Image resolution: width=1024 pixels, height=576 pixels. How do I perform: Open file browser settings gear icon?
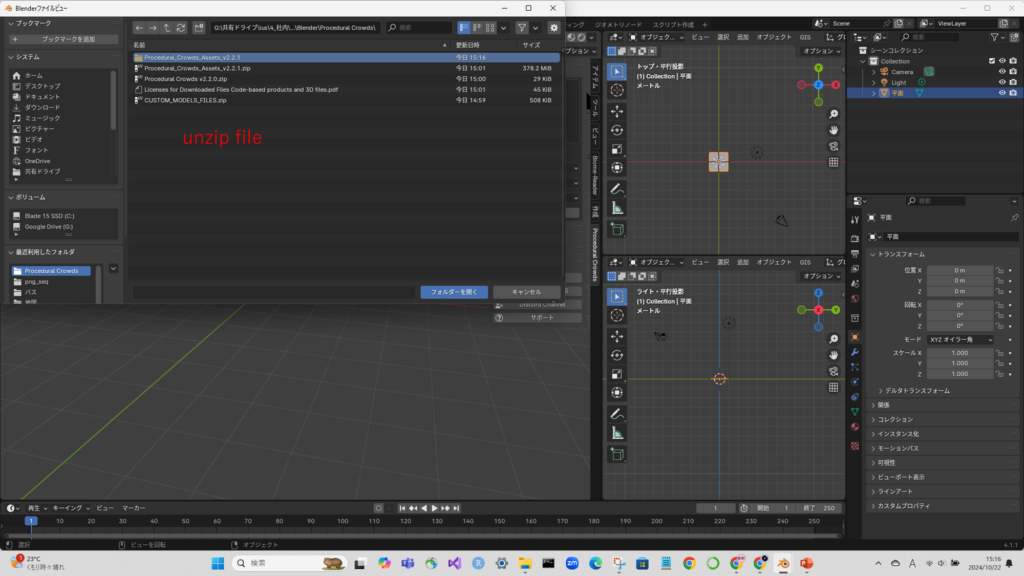[553, 28]
